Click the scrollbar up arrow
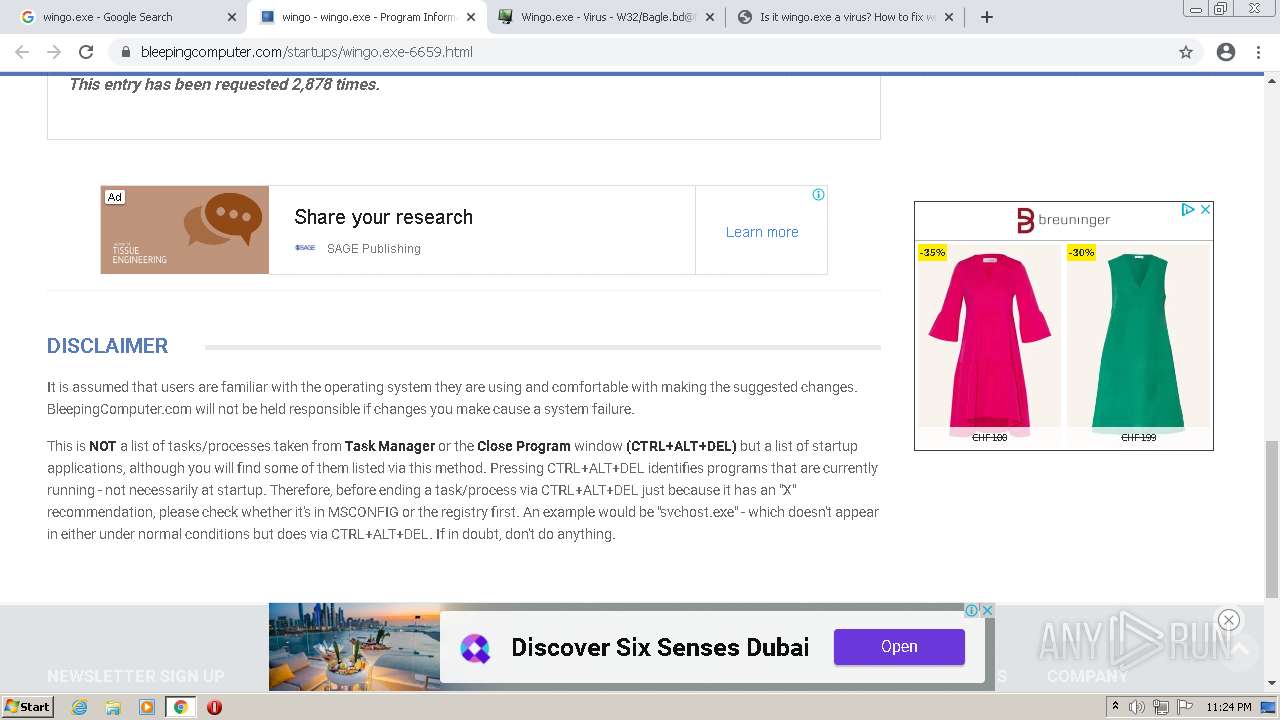This screenshot has width=1280, height=720. (1272, 80)
